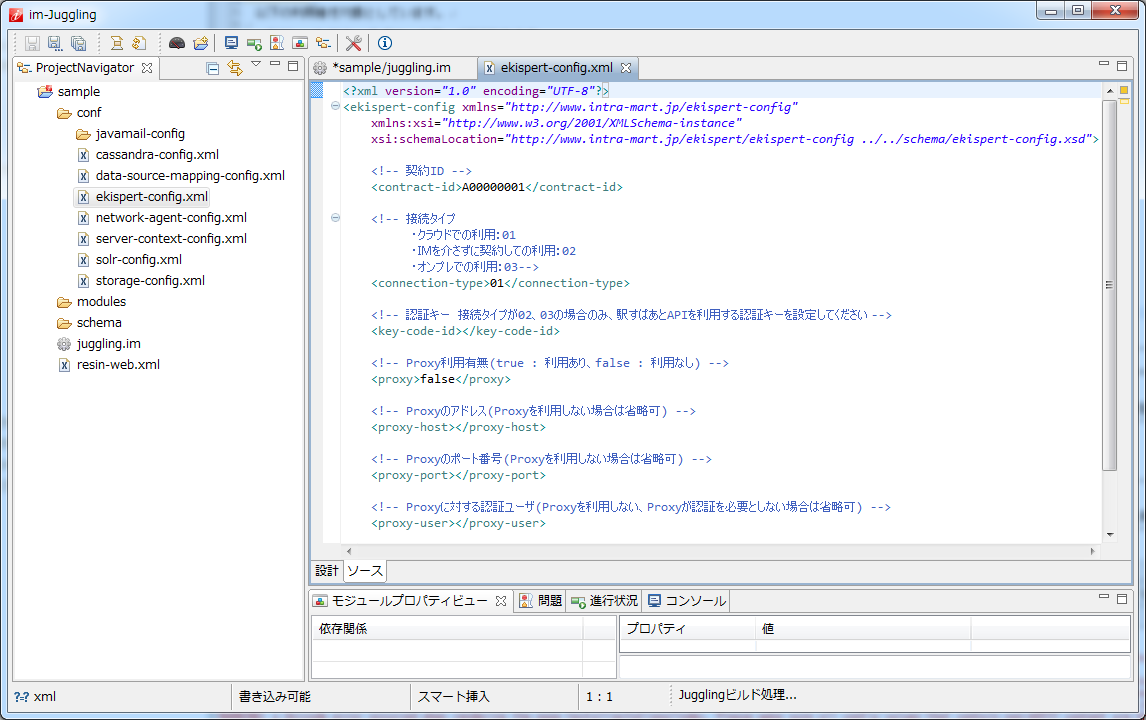Click the horizontal scrollbar right arrow

pos(1093,551)
